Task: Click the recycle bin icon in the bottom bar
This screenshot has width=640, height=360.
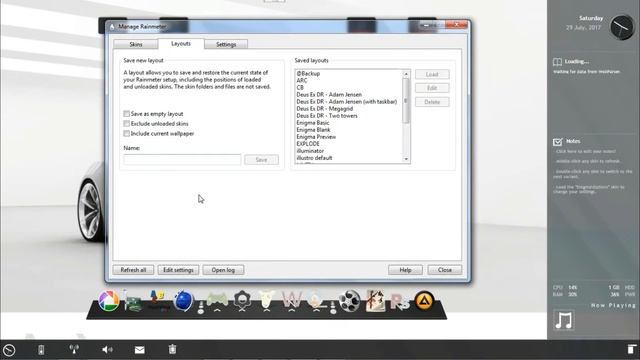Action: pyautogui.click(x=172, y=349)
